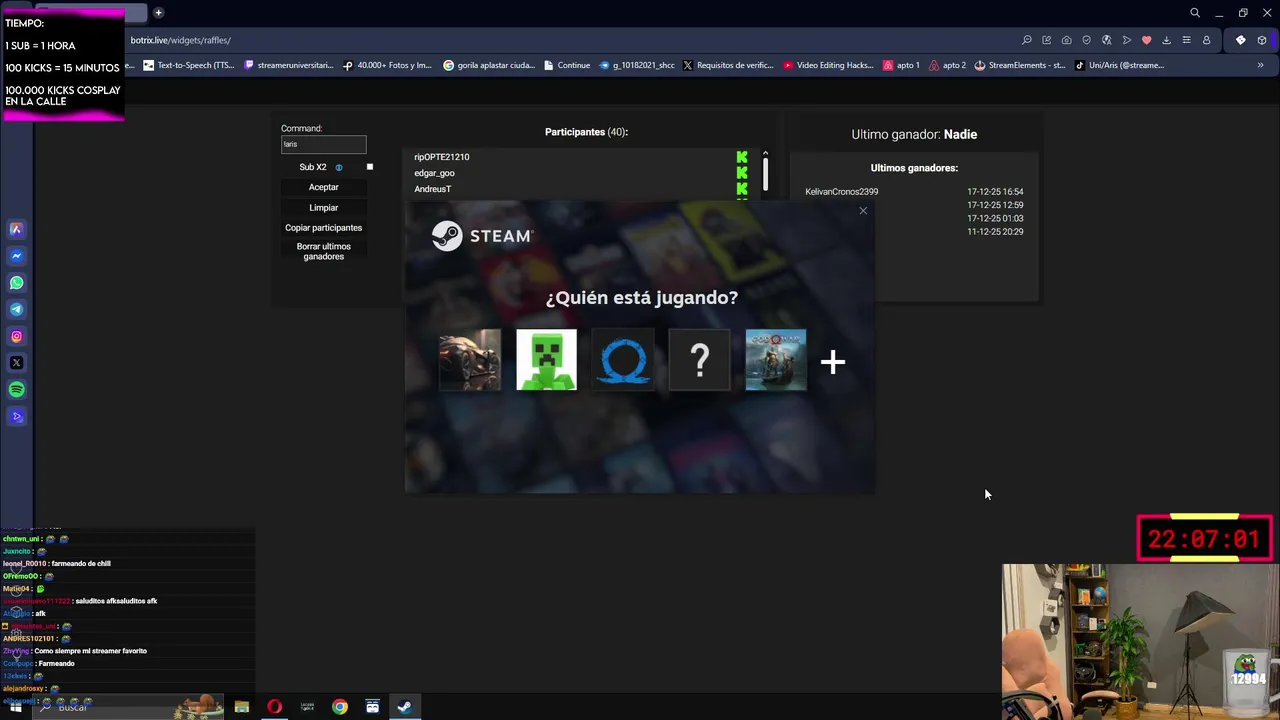Open browser tab search magnifier
The height and width of the screenshot is (720, 1280).
(1195, 13)
